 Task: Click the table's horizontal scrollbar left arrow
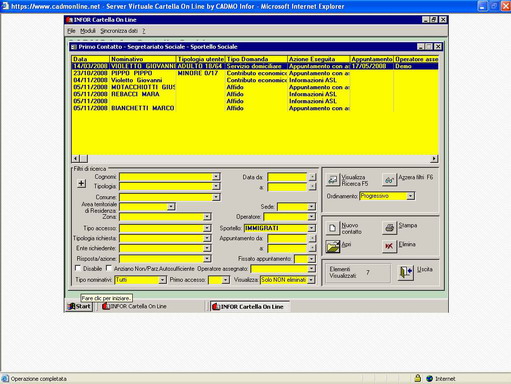76,159
